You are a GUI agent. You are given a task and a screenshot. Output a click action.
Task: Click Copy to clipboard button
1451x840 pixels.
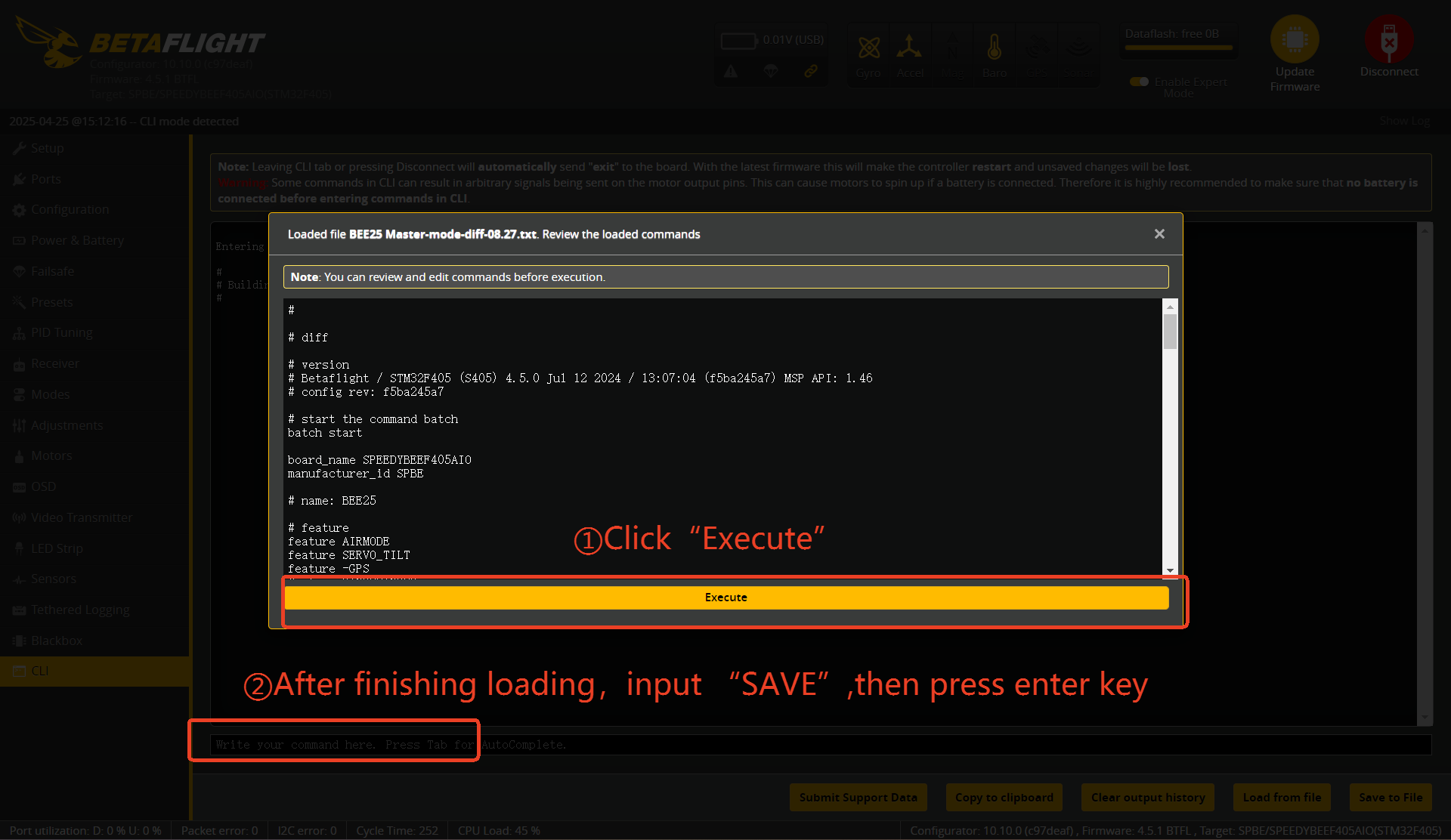tap(1004, 798)
